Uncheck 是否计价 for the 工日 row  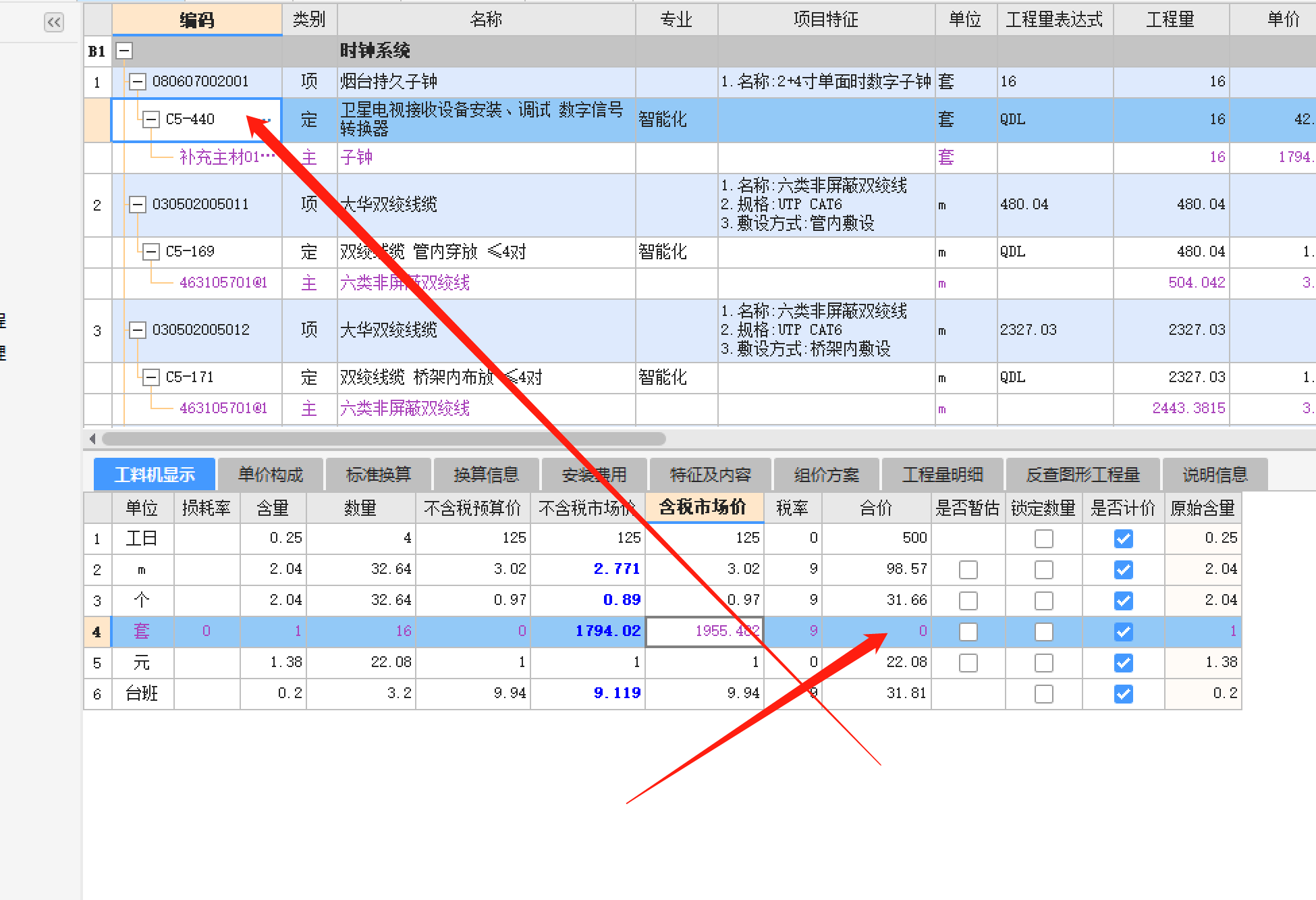click(1124, 539)
